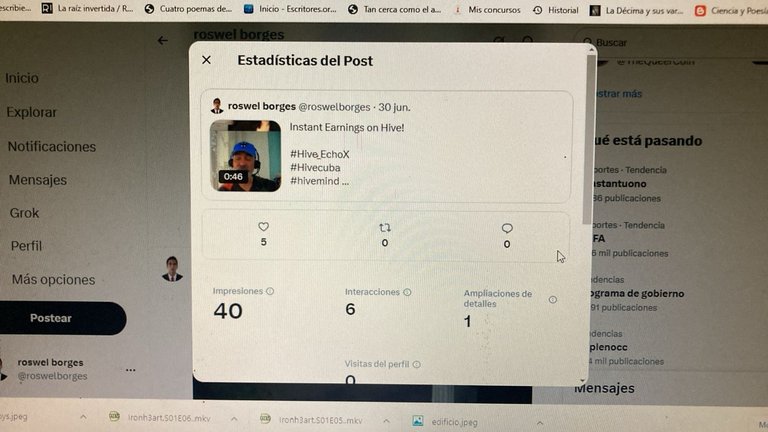Open Visitas del perfil info icon

[x=416, y=364]
